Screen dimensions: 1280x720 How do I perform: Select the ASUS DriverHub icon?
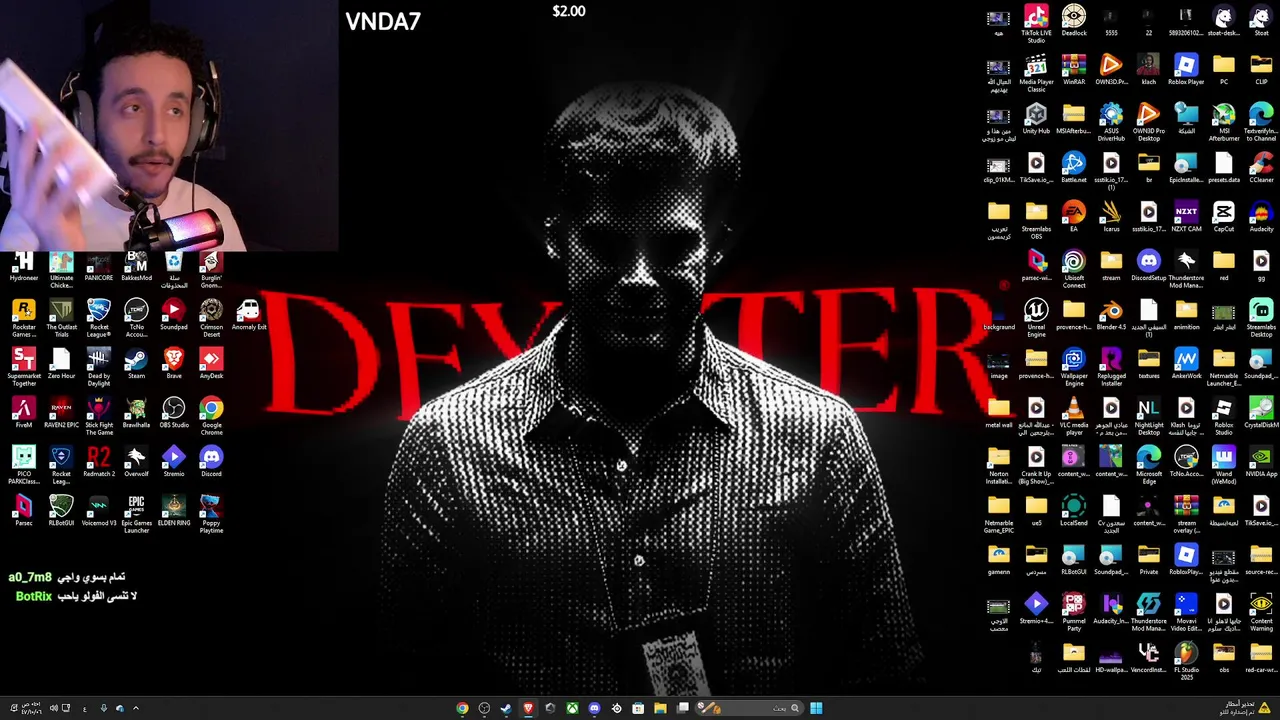tap(1111, 122)
